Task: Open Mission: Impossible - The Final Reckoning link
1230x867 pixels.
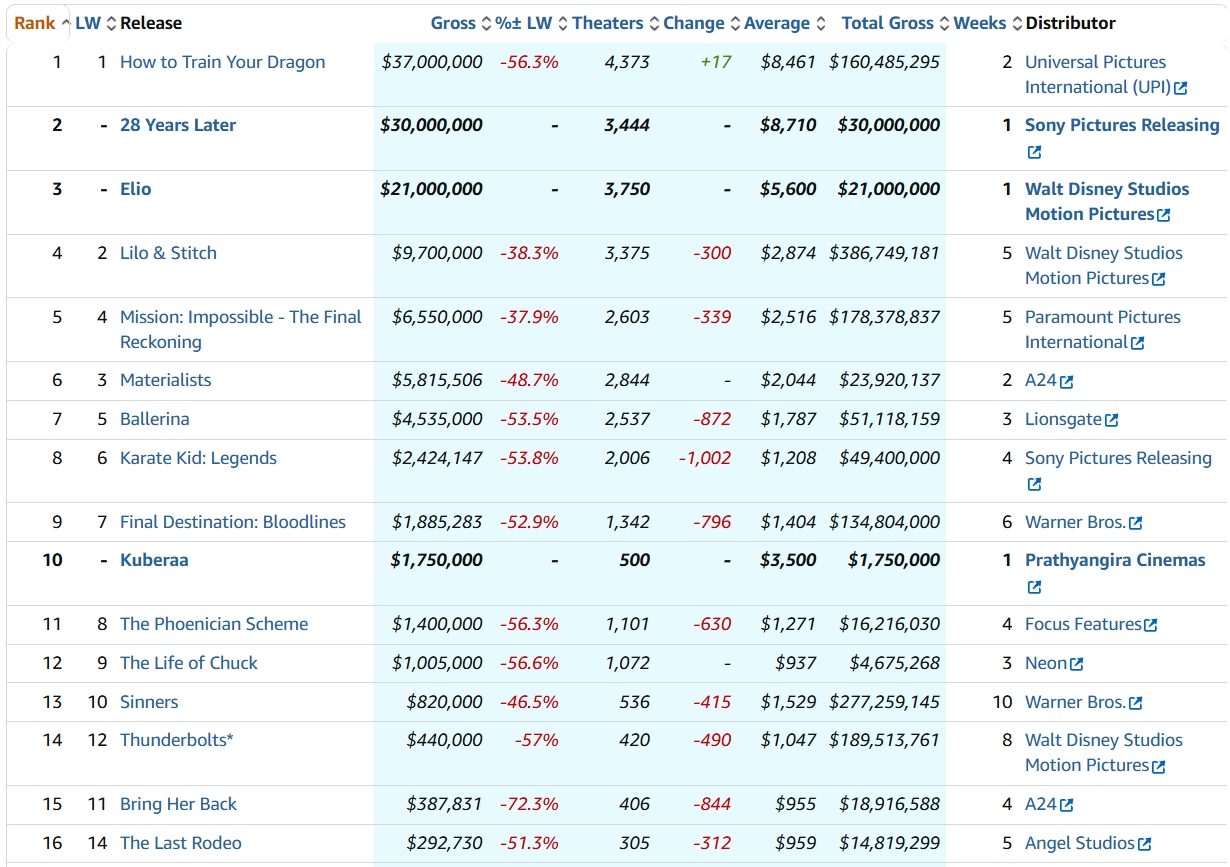Action: point(241,329)
